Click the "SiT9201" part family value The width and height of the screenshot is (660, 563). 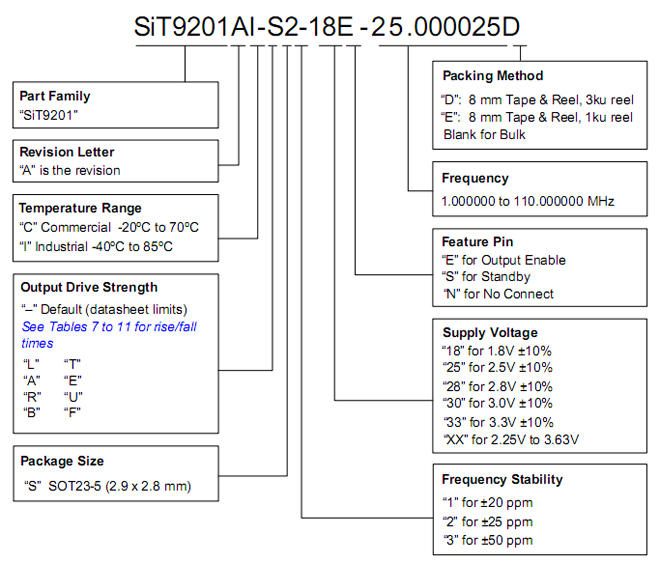(x=49, y=115)
